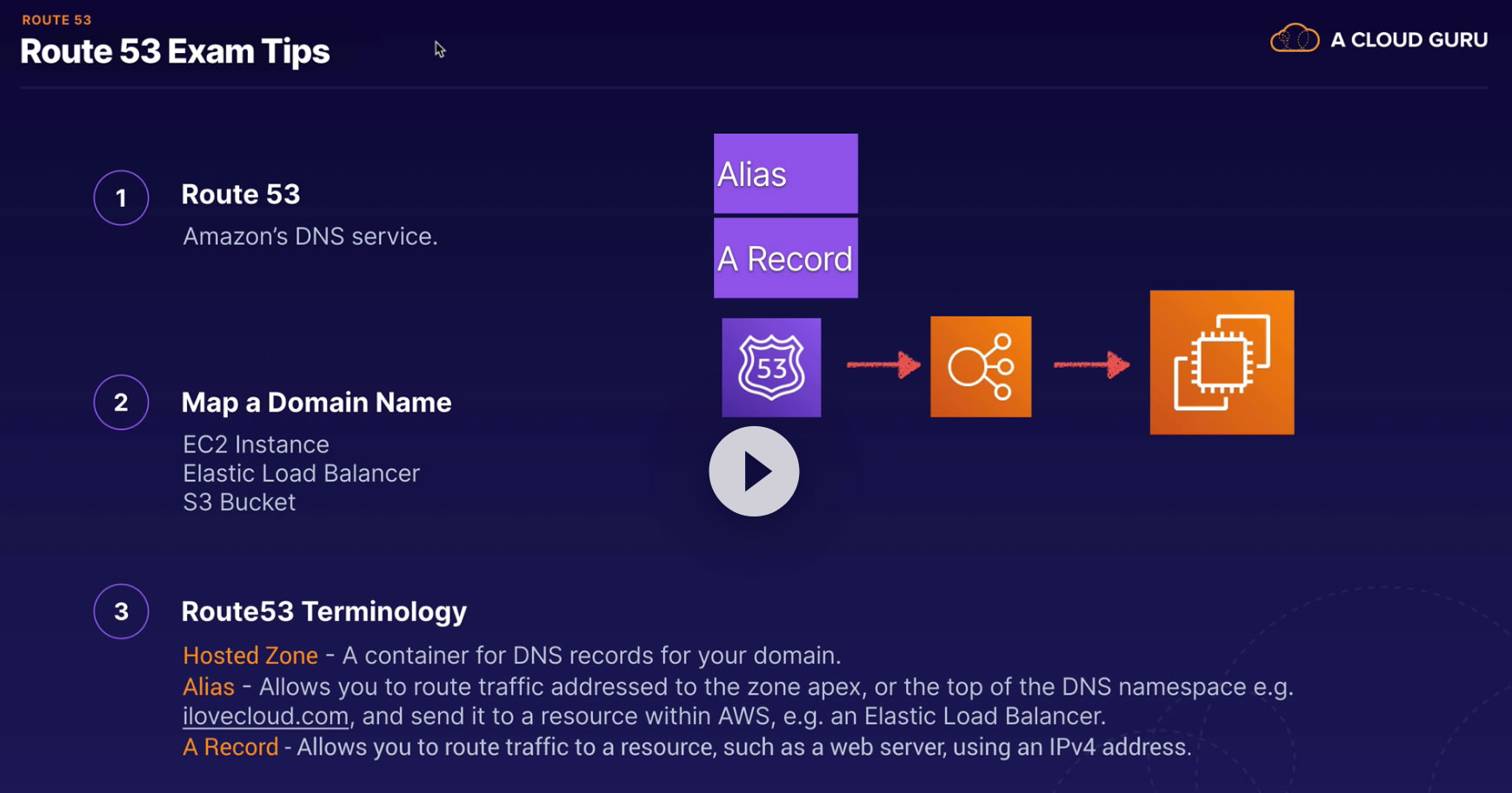The height and width of the screenshot is (793, 1512).
Task: Click the "Route53 Terminology" heading
Action: (324, 611)
